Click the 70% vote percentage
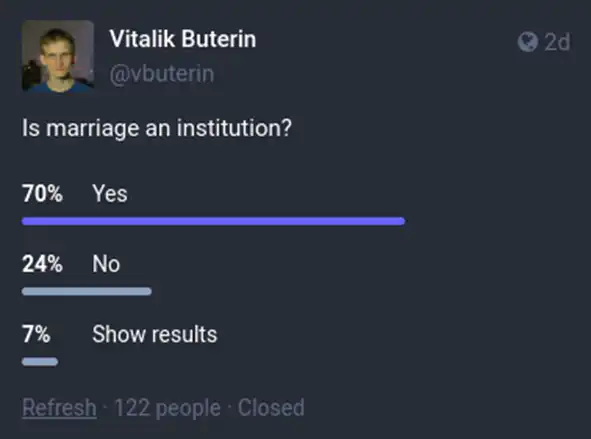 pos(42,193)
